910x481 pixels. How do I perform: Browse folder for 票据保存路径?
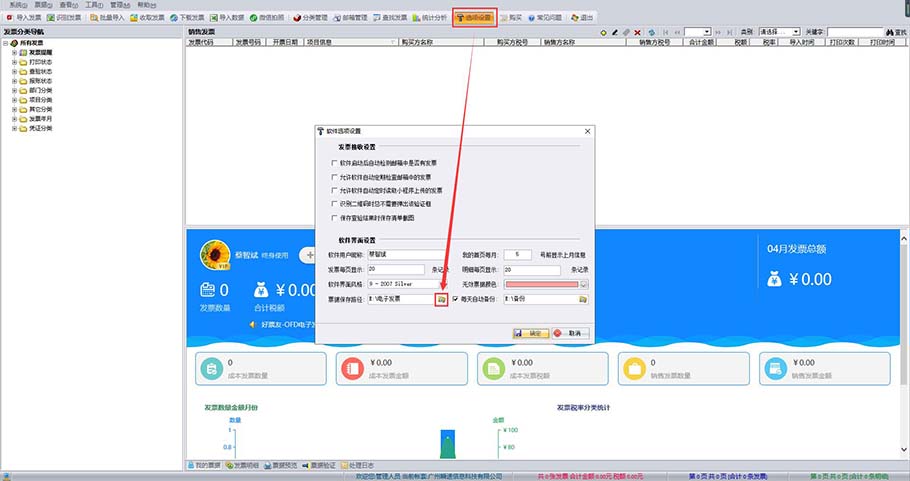440,298
